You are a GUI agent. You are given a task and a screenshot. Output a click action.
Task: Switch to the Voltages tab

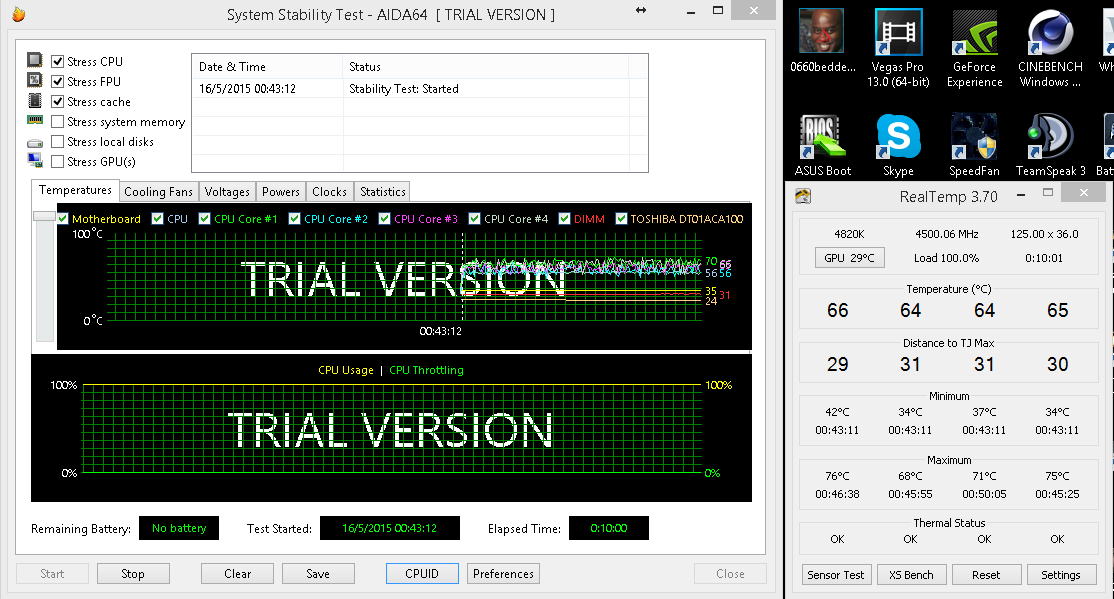pos(227,192)
